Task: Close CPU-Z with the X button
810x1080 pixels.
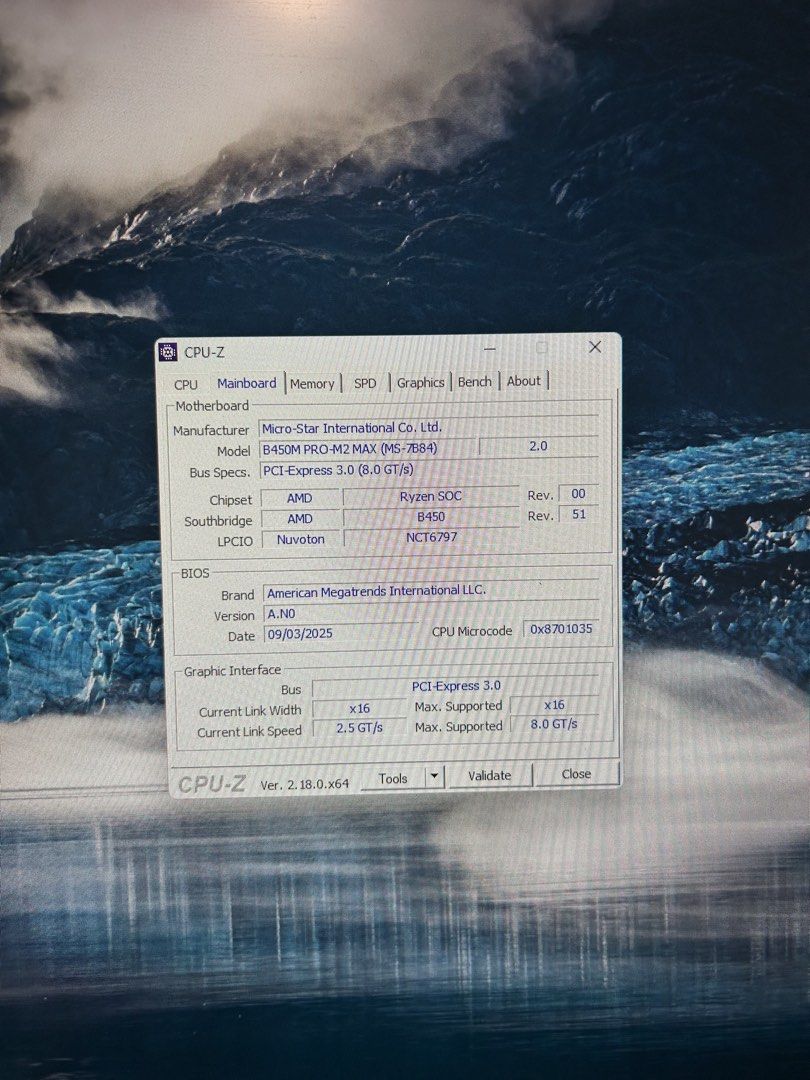Action: pos(595,347)
